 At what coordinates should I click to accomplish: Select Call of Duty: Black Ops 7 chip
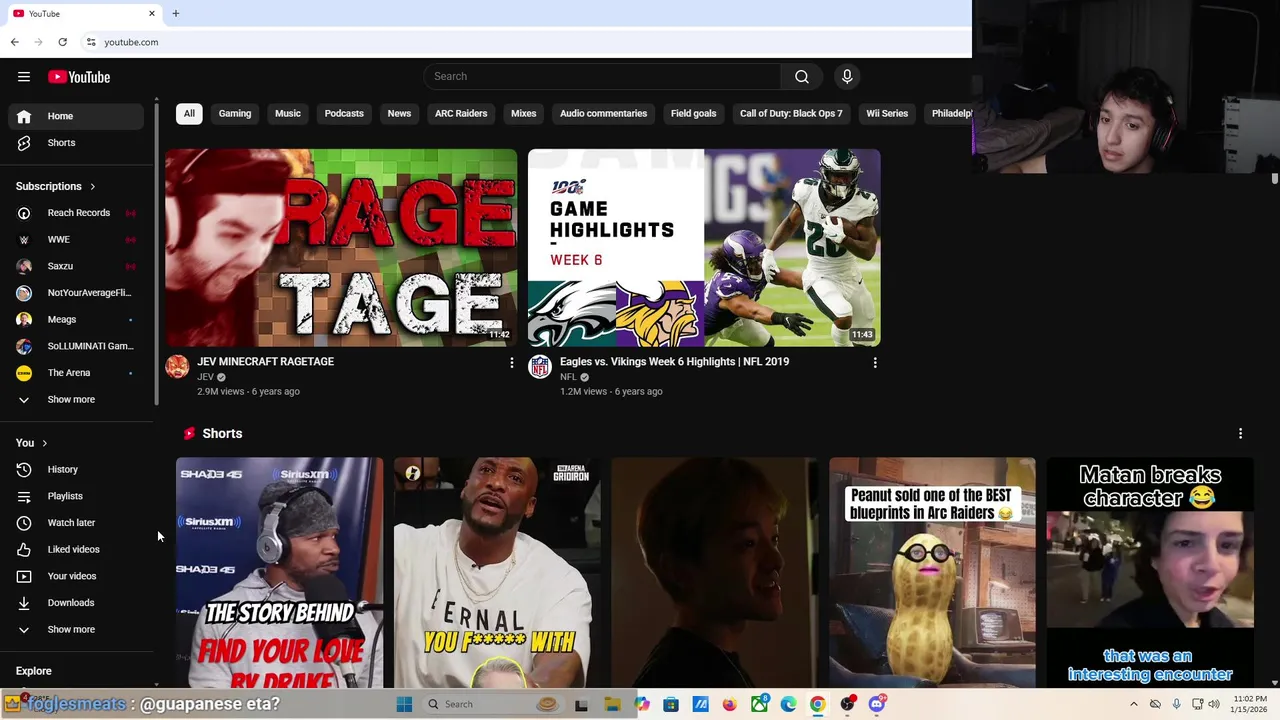[791, 114]
